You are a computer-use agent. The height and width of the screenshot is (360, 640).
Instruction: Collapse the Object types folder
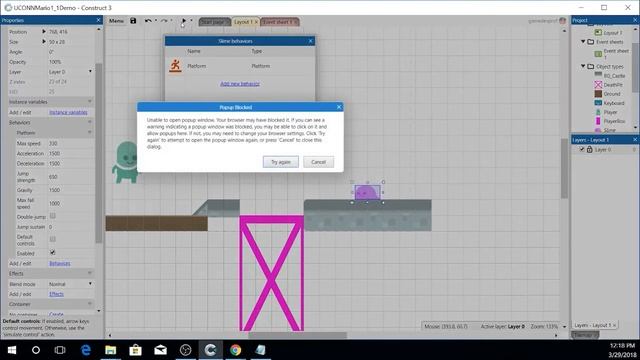[x=583, y=66]
